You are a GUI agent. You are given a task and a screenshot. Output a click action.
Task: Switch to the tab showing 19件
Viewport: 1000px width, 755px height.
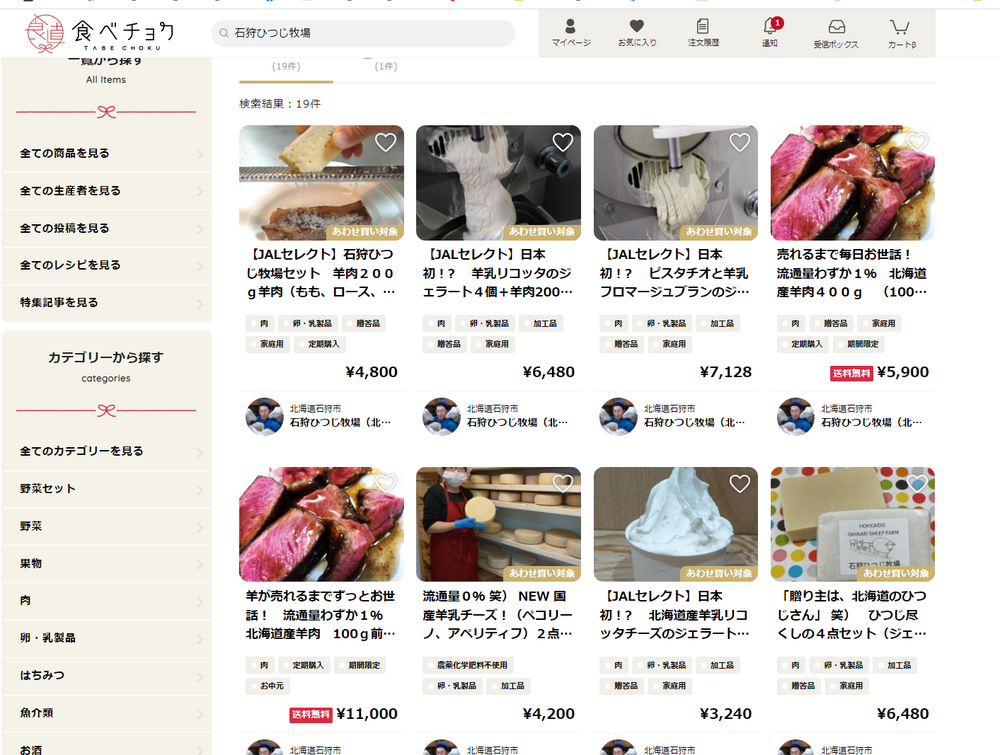(x=286, y=67)
